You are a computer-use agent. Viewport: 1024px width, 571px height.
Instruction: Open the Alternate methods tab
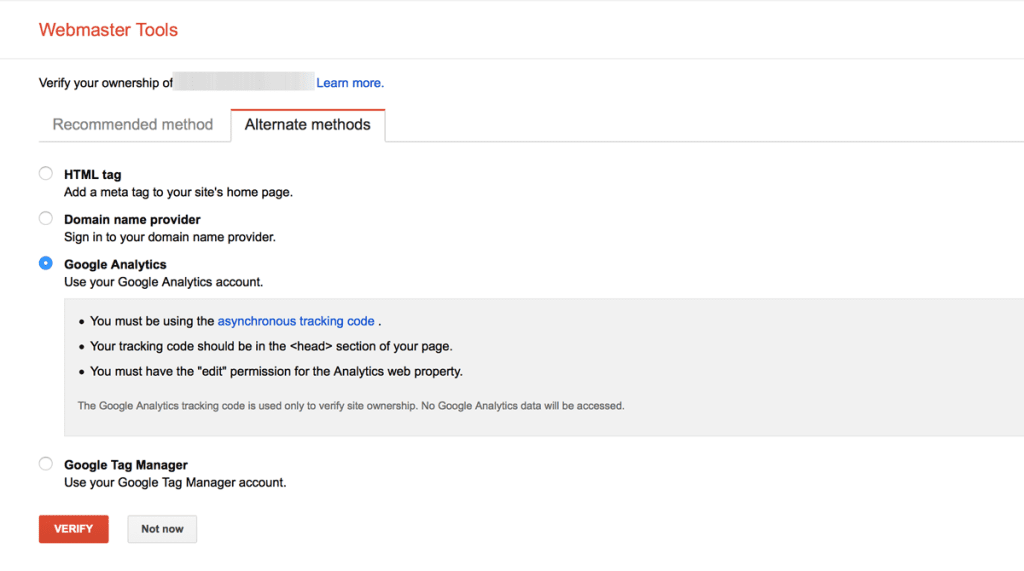coord(308,125)
